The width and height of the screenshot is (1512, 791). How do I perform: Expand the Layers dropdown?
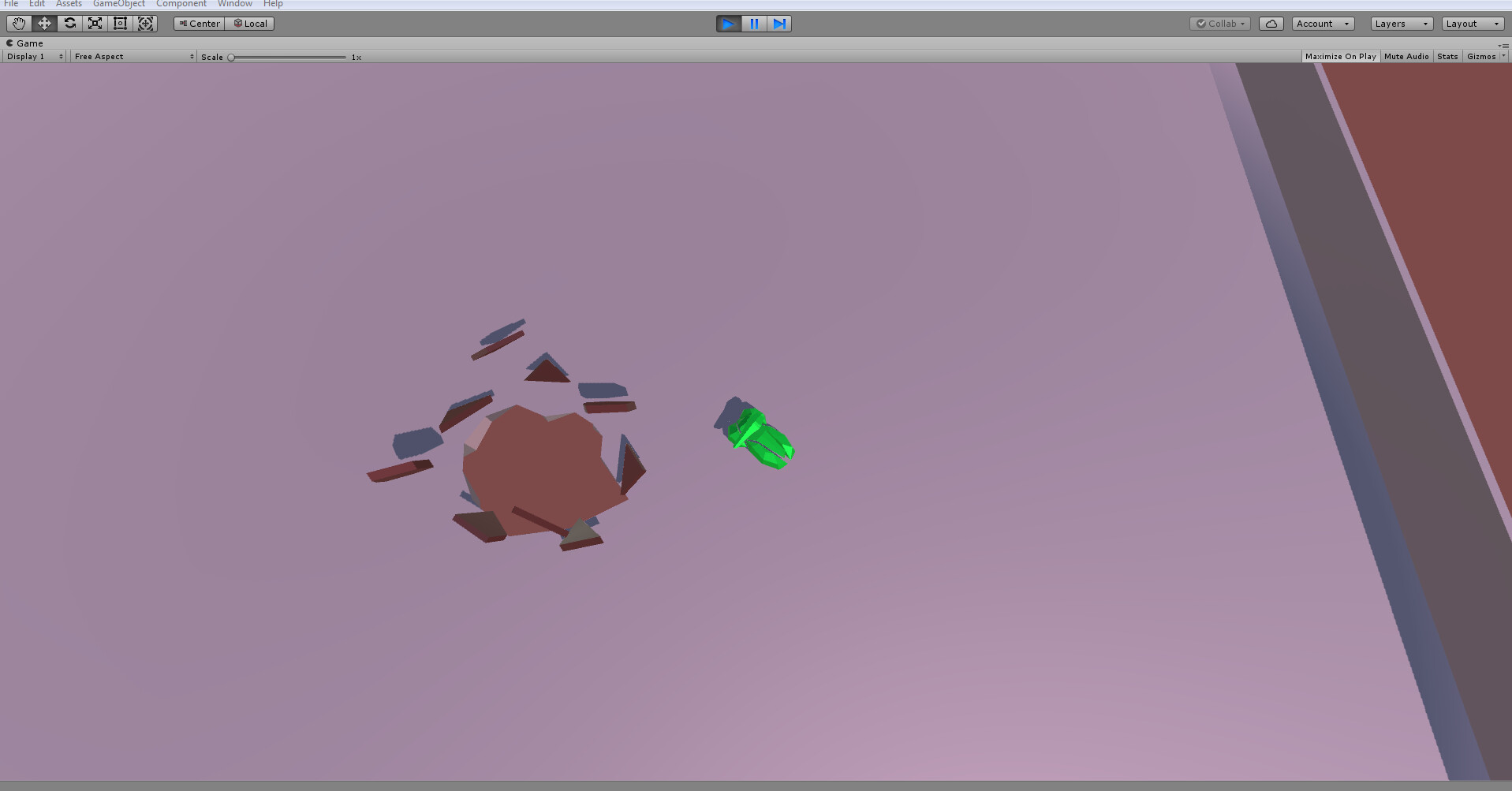pyautogui.click(x=1402, y=24)
